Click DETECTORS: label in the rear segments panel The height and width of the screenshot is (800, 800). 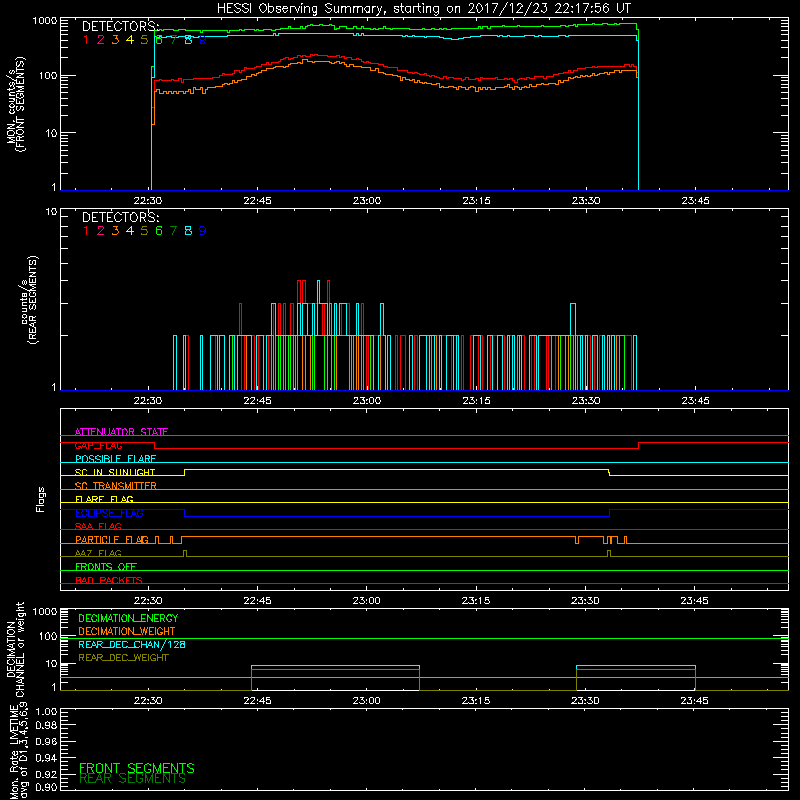pos(120,217)
